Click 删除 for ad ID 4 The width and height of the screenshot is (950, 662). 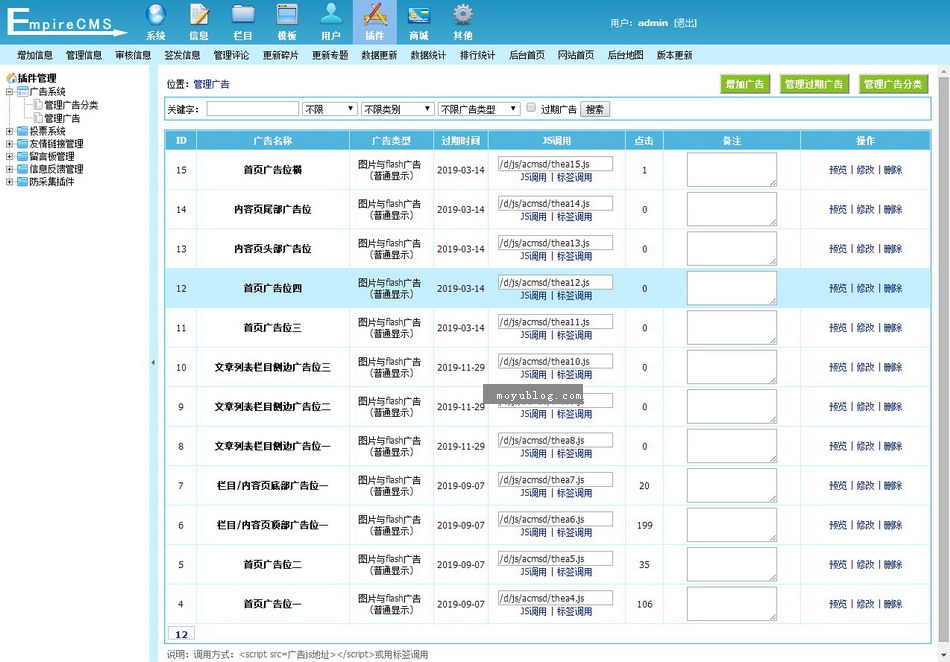[x=892, y=604]
